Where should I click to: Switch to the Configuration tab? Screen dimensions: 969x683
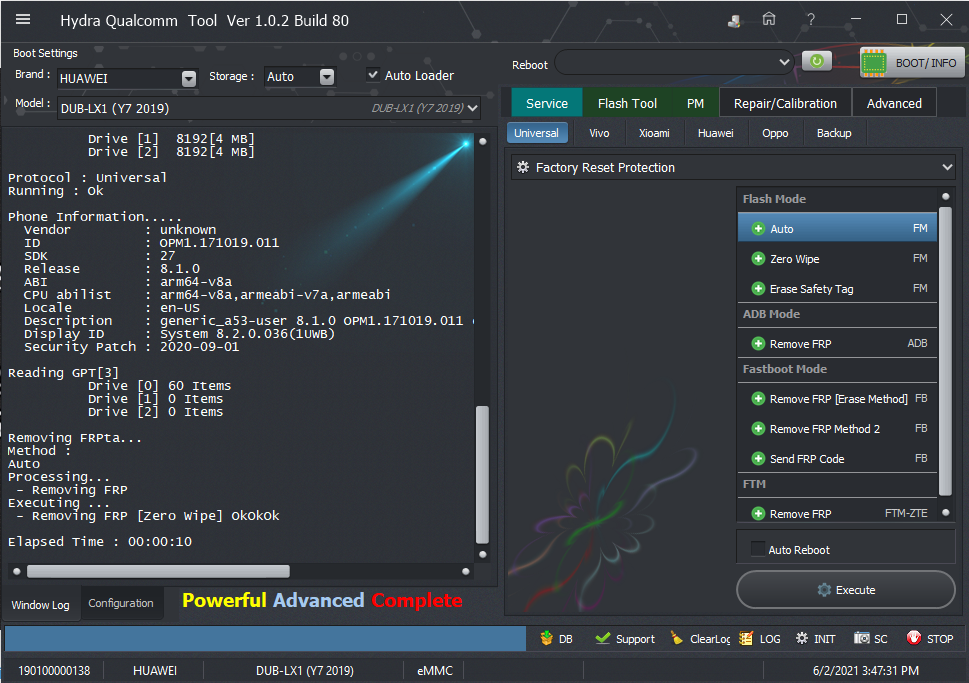click(x=121, y=603)
